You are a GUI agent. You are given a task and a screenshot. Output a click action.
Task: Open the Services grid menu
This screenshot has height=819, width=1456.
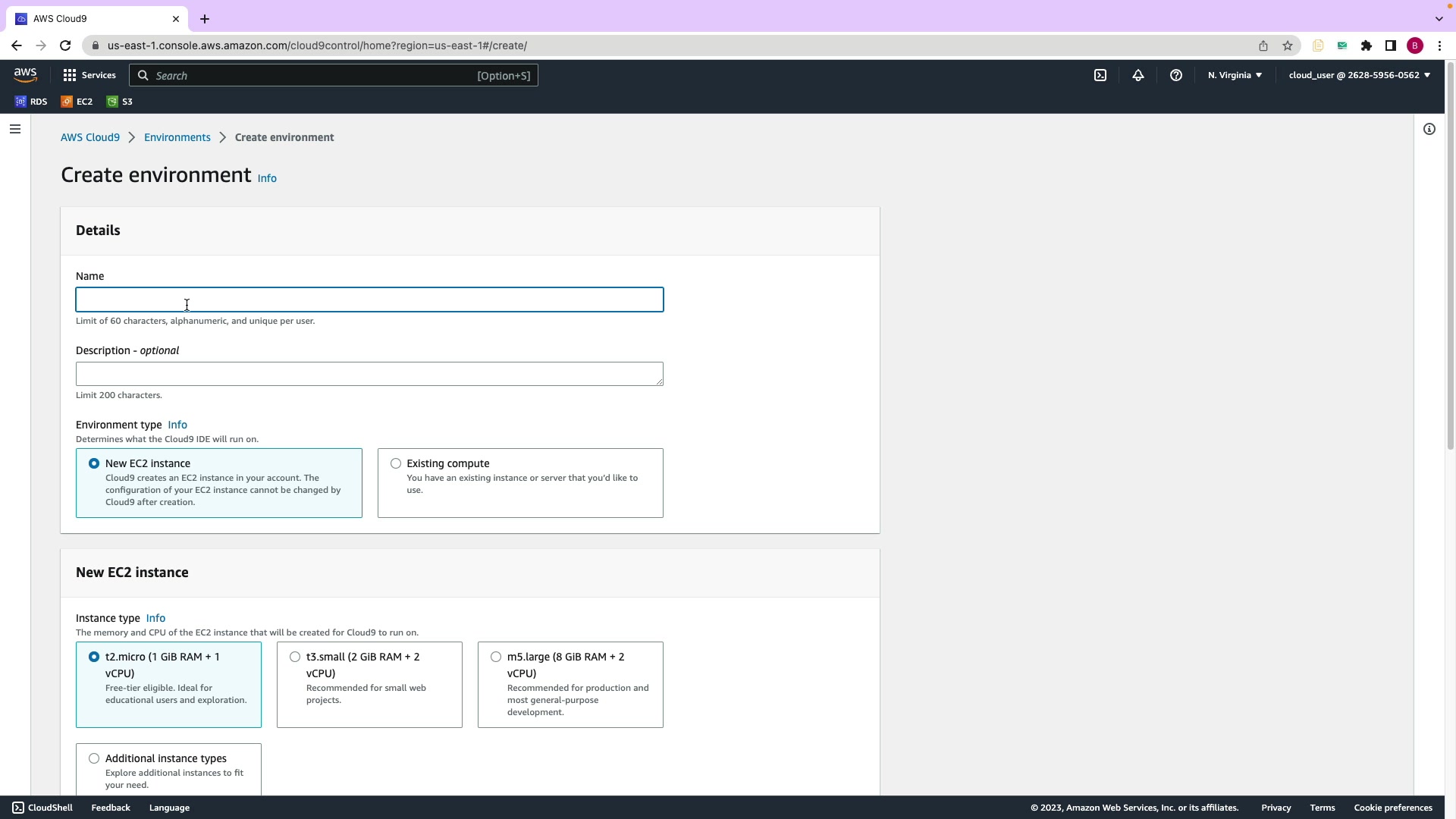pos(89,75)
